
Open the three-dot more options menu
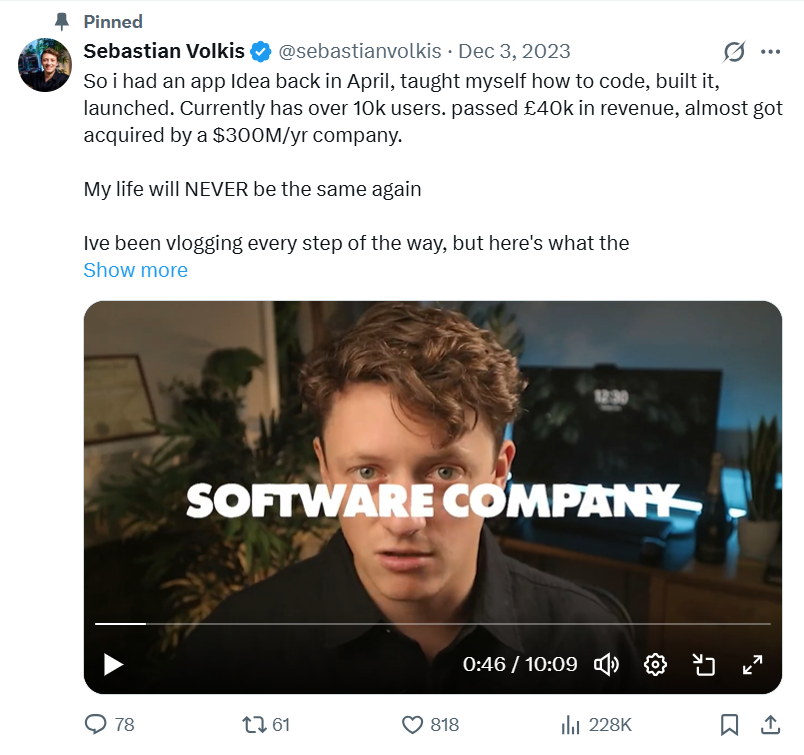(771, 51)
